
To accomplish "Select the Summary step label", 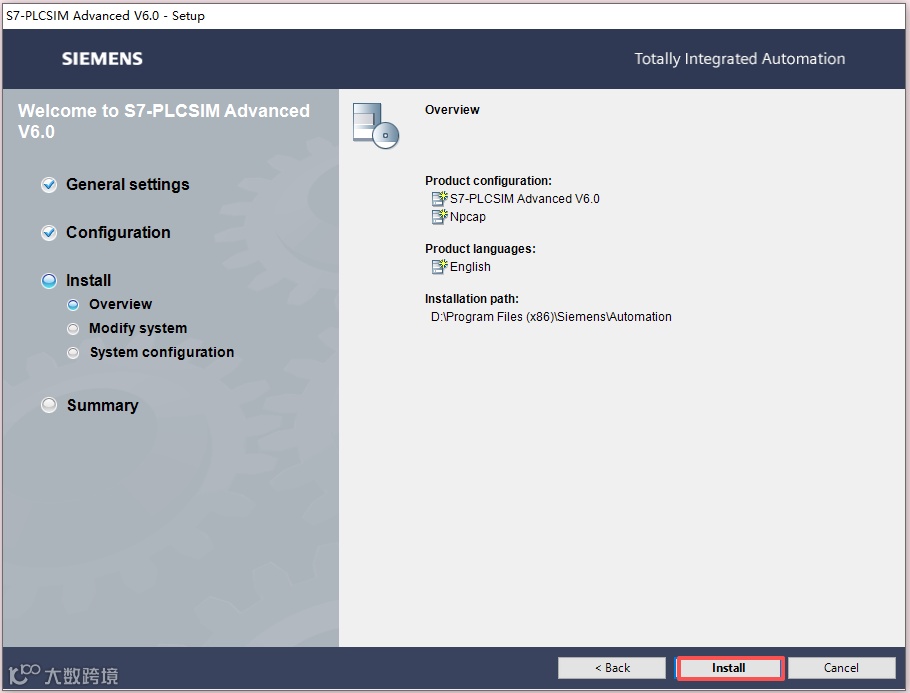I will 103,405.
